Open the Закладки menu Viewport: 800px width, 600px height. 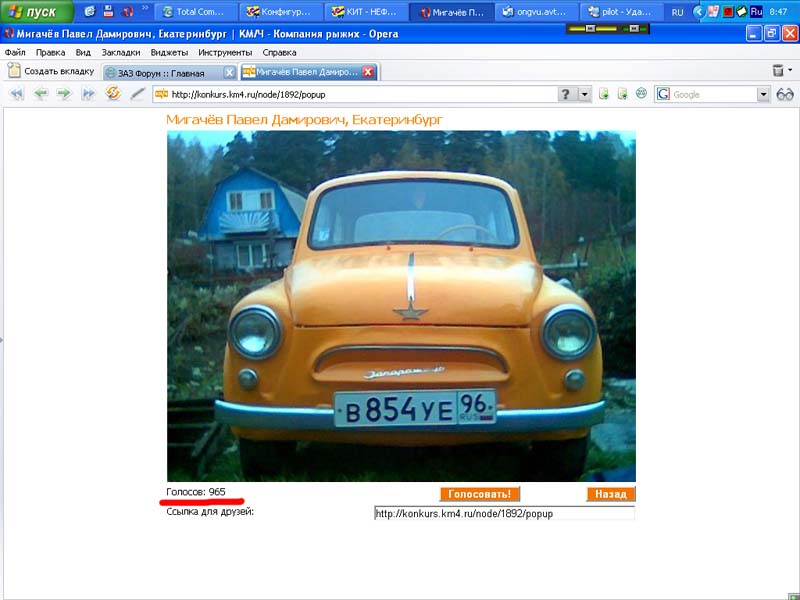tap(121, 53)
